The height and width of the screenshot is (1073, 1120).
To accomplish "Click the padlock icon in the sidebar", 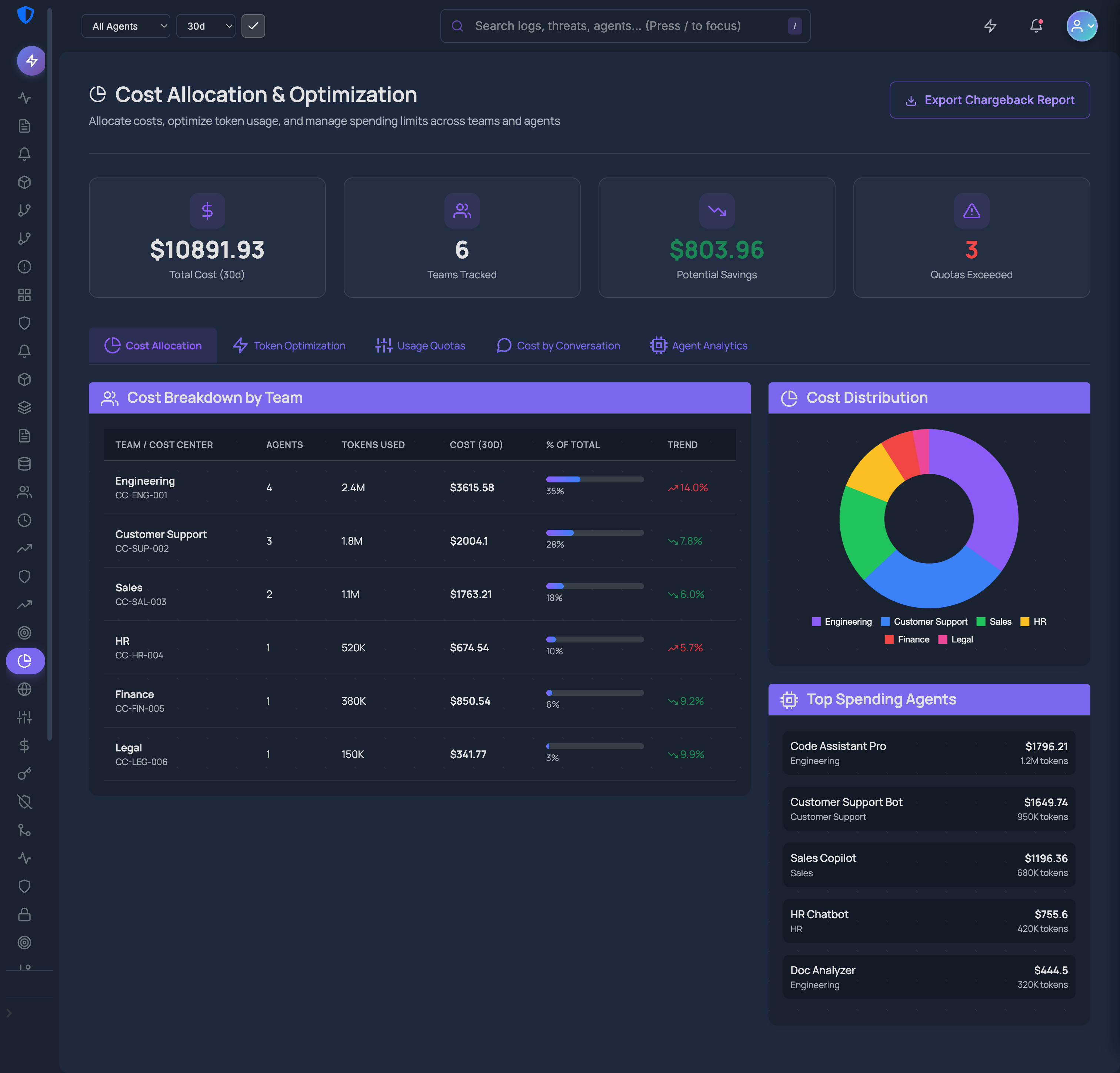I will click(24, 914).
